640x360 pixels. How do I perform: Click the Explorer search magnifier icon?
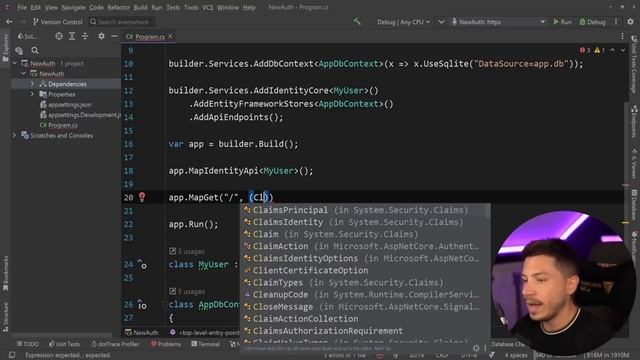point(35,51)
